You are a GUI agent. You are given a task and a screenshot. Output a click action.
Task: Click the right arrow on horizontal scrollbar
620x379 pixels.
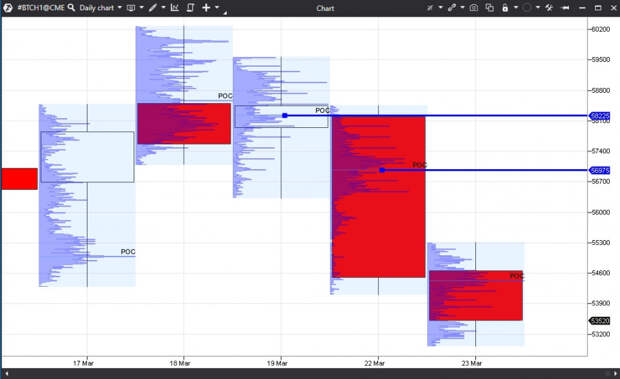(615, 373)
